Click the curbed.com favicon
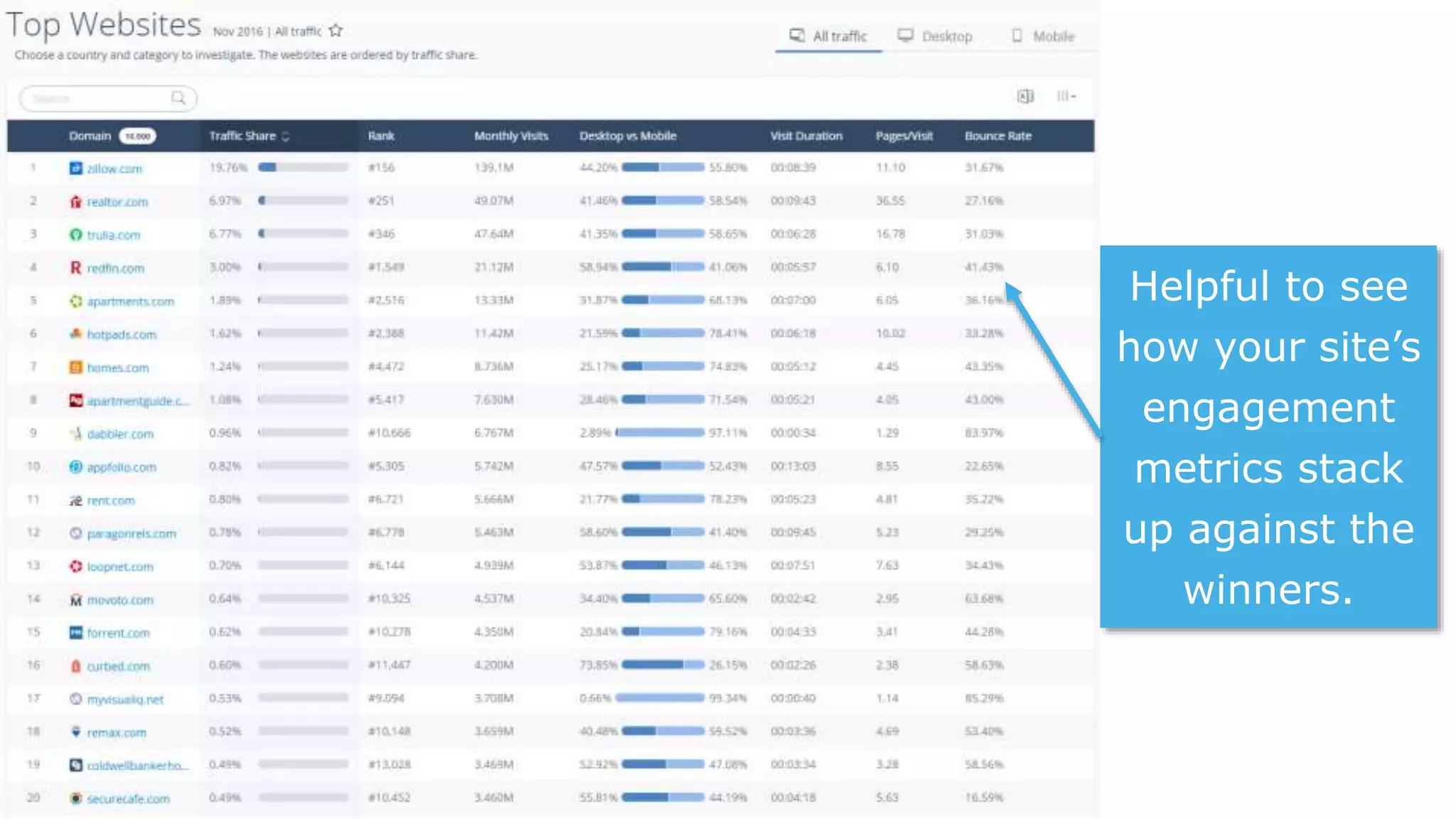Image resolution: width=1456 pixels, height=819 pixels. click(x=75, y=666)
